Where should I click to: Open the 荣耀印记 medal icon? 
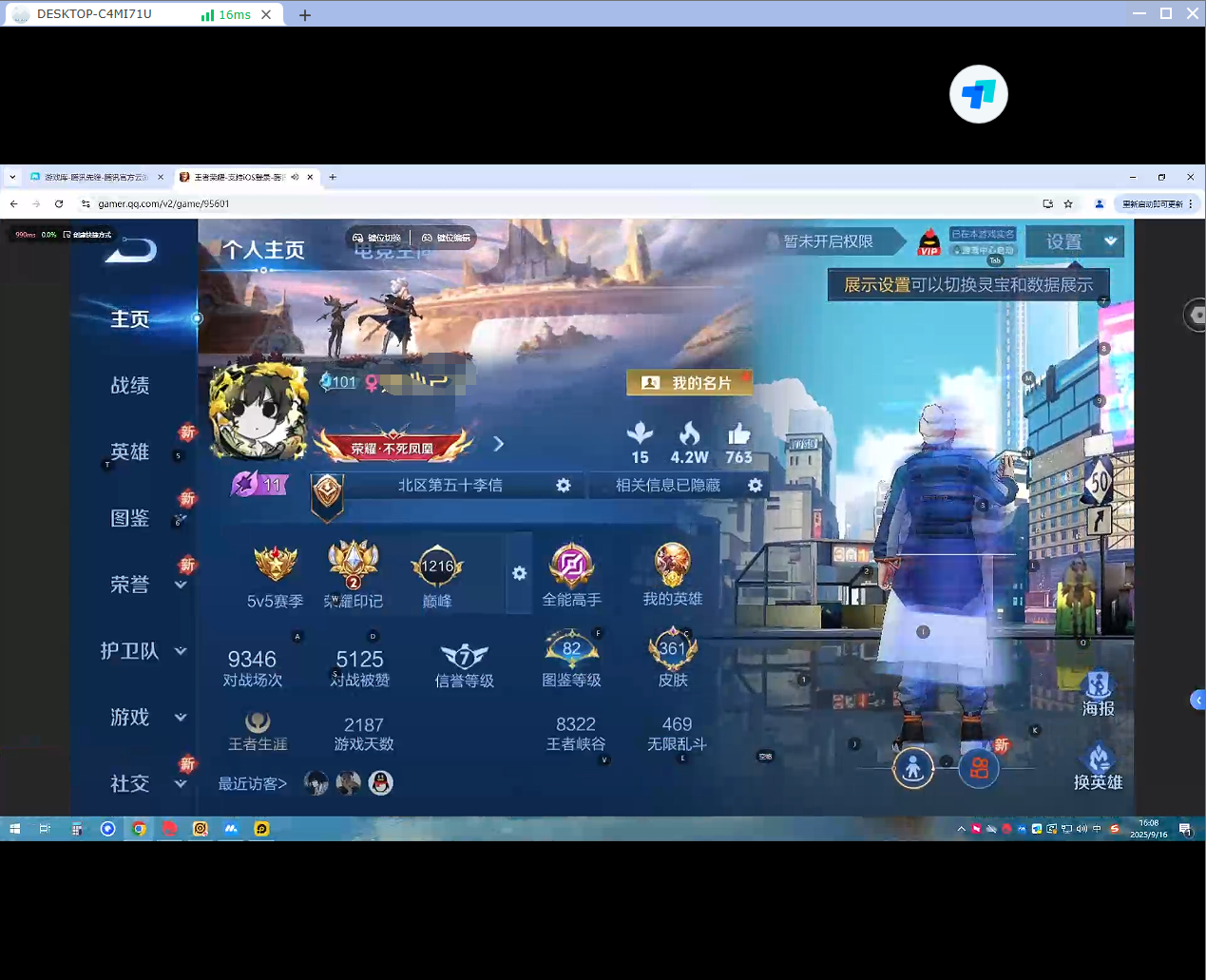pos(354,564)
